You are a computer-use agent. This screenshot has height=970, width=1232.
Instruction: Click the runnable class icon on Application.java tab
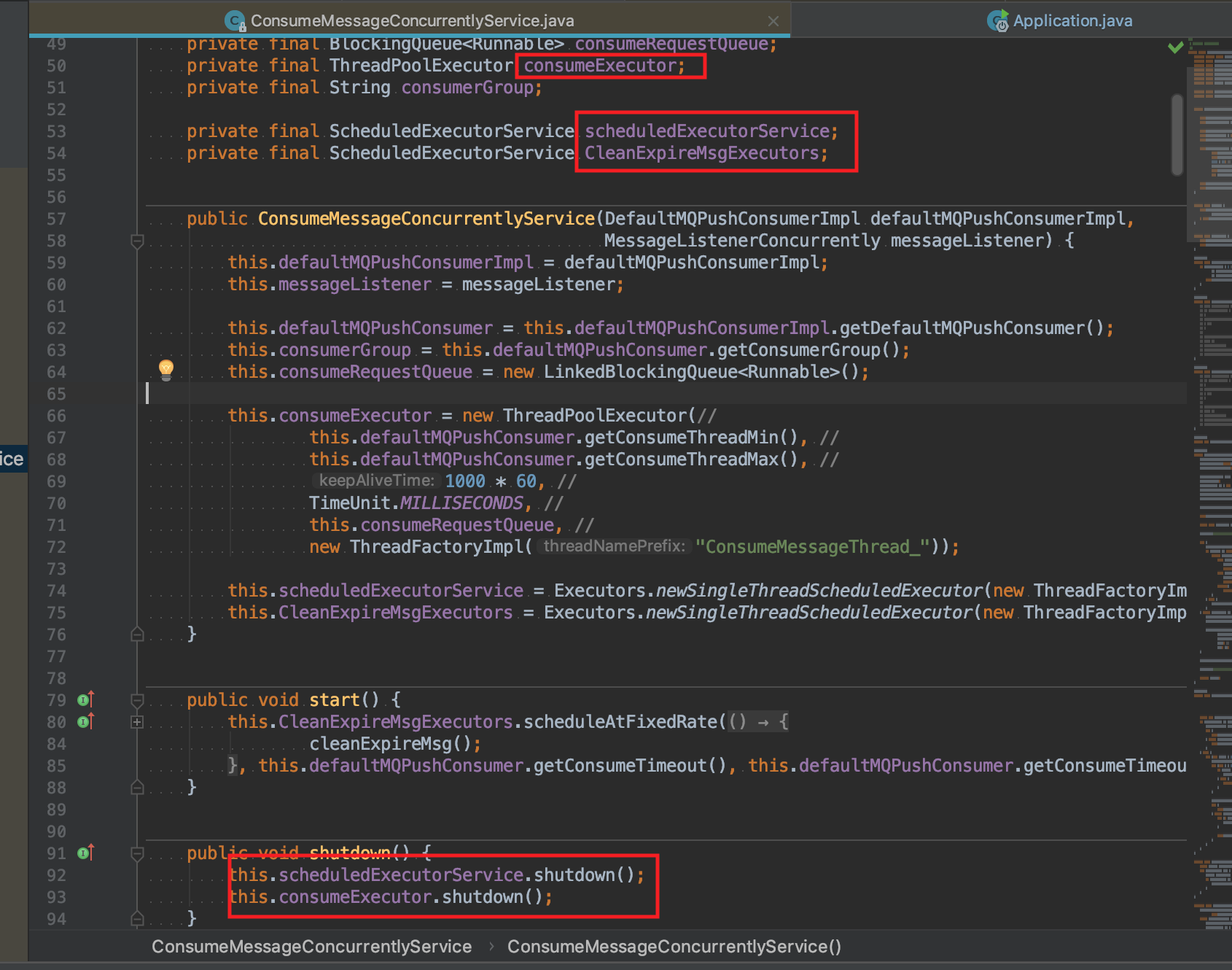(x=998, y=20)
